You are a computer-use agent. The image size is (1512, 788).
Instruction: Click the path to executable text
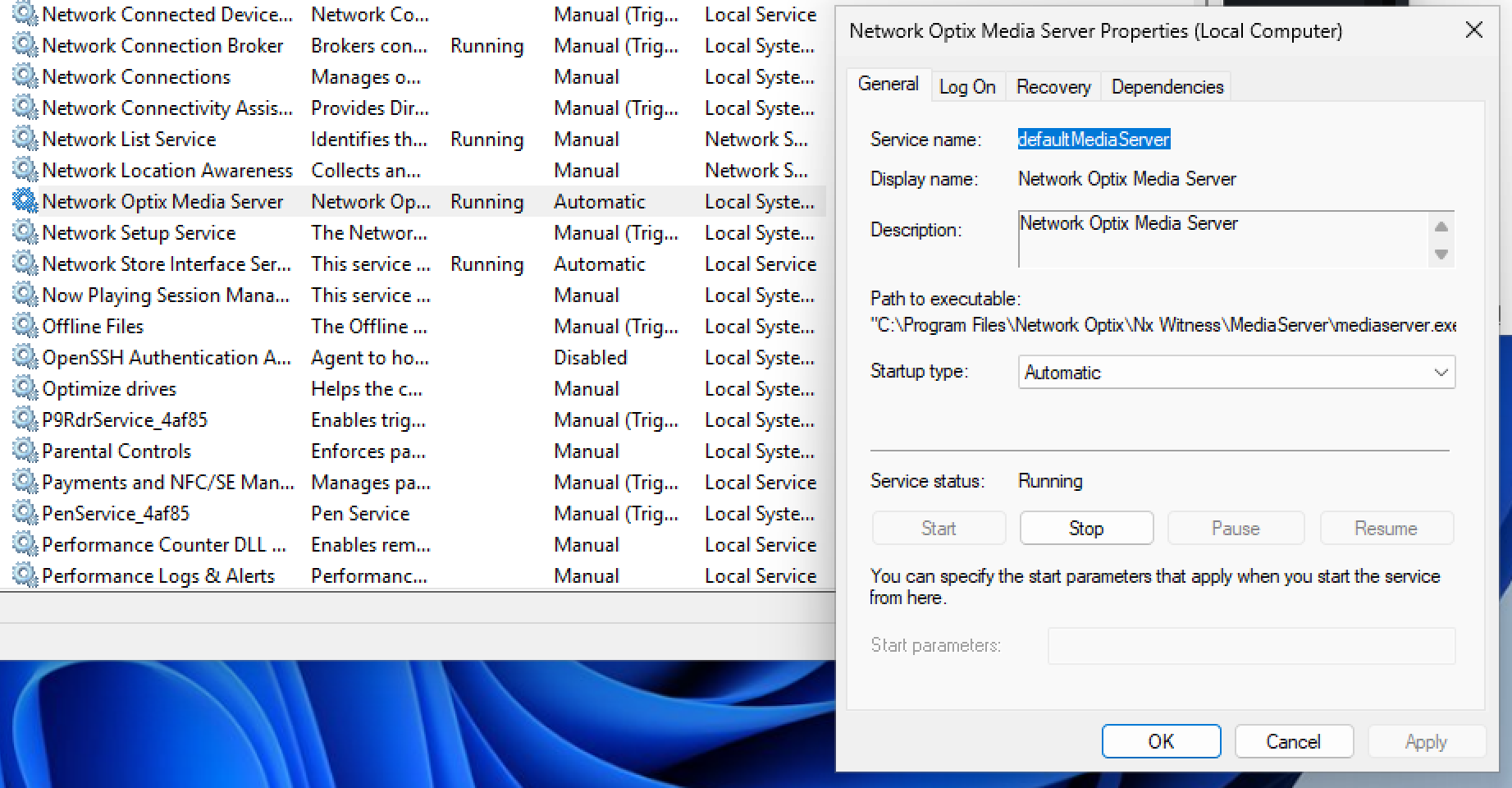1163,325
